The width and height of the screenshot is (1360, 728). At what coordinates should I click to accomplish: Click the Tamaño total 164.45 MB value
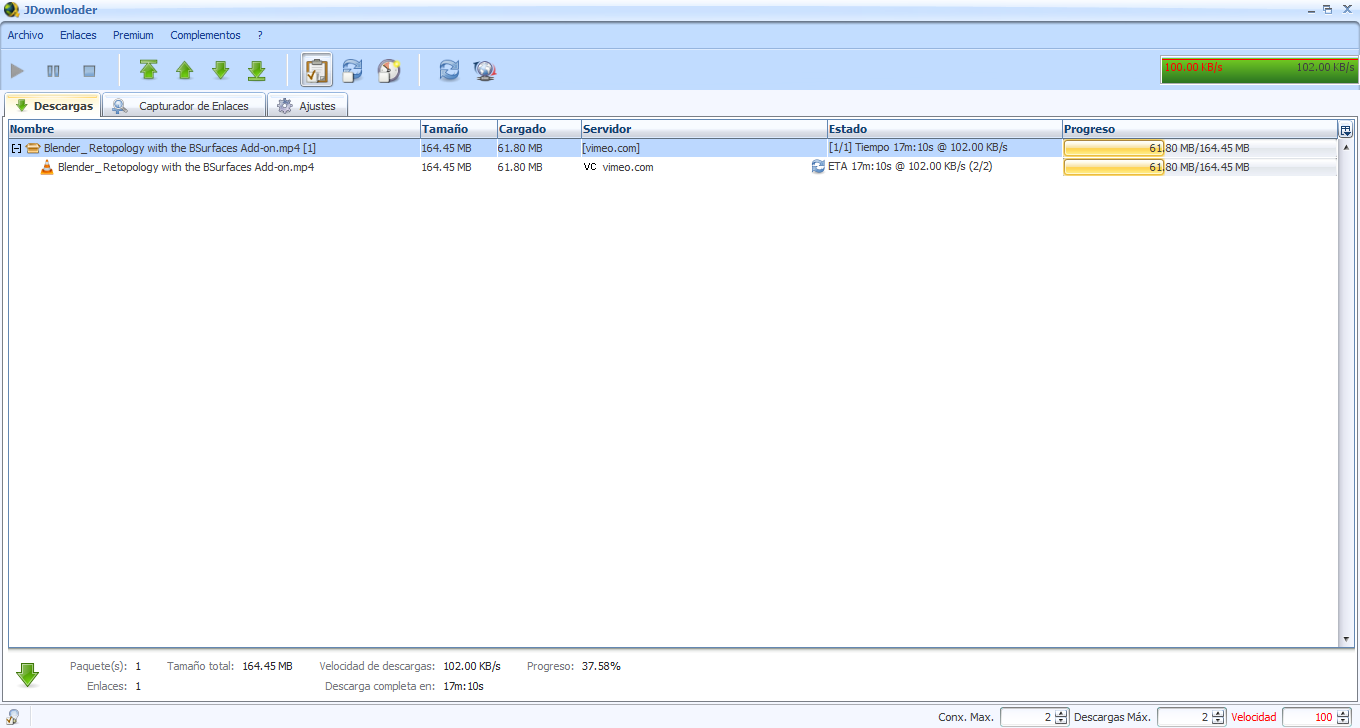pyautogui.click(x=267, y=666)
